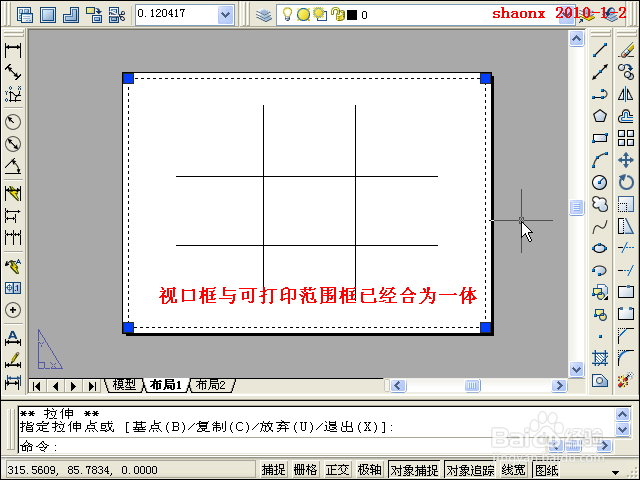Click the command window scroll up arrow
640x480 pixels.
622,414
